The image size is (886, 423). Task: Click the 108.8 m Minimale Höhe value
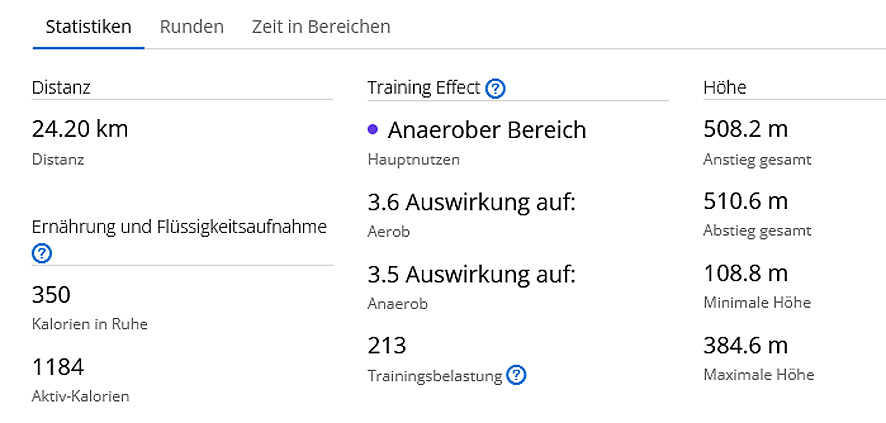[x=745, y=273]
